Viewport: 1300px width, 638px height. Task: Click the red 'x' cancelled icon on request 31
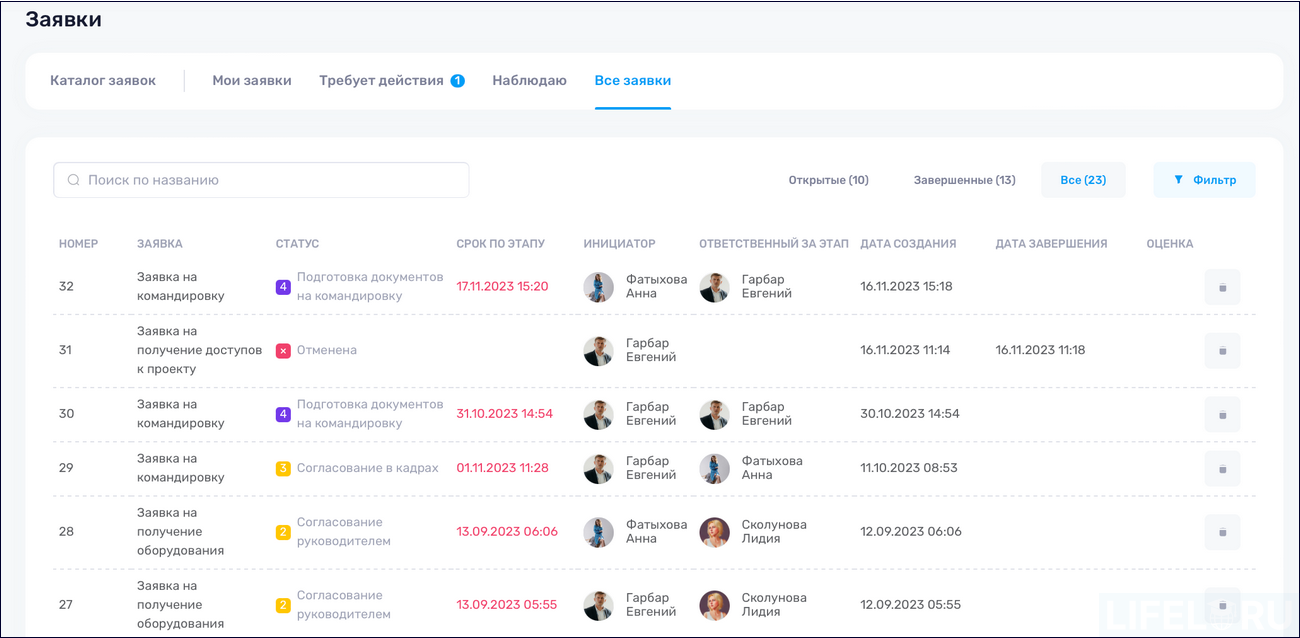[x=283, y=350]
